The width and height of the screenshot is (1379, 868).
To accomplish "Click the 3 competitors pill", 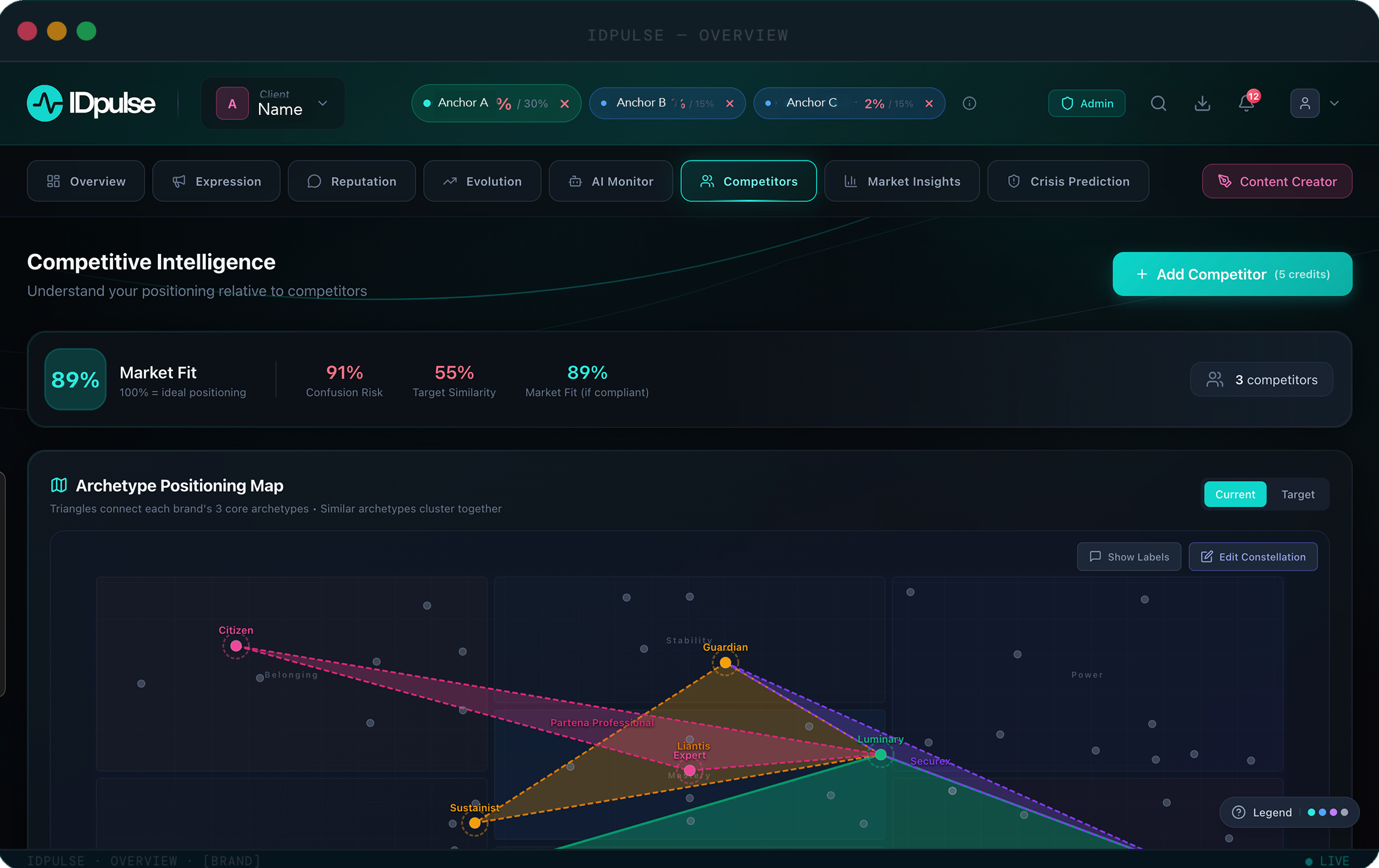I will tap(1261, 379).
